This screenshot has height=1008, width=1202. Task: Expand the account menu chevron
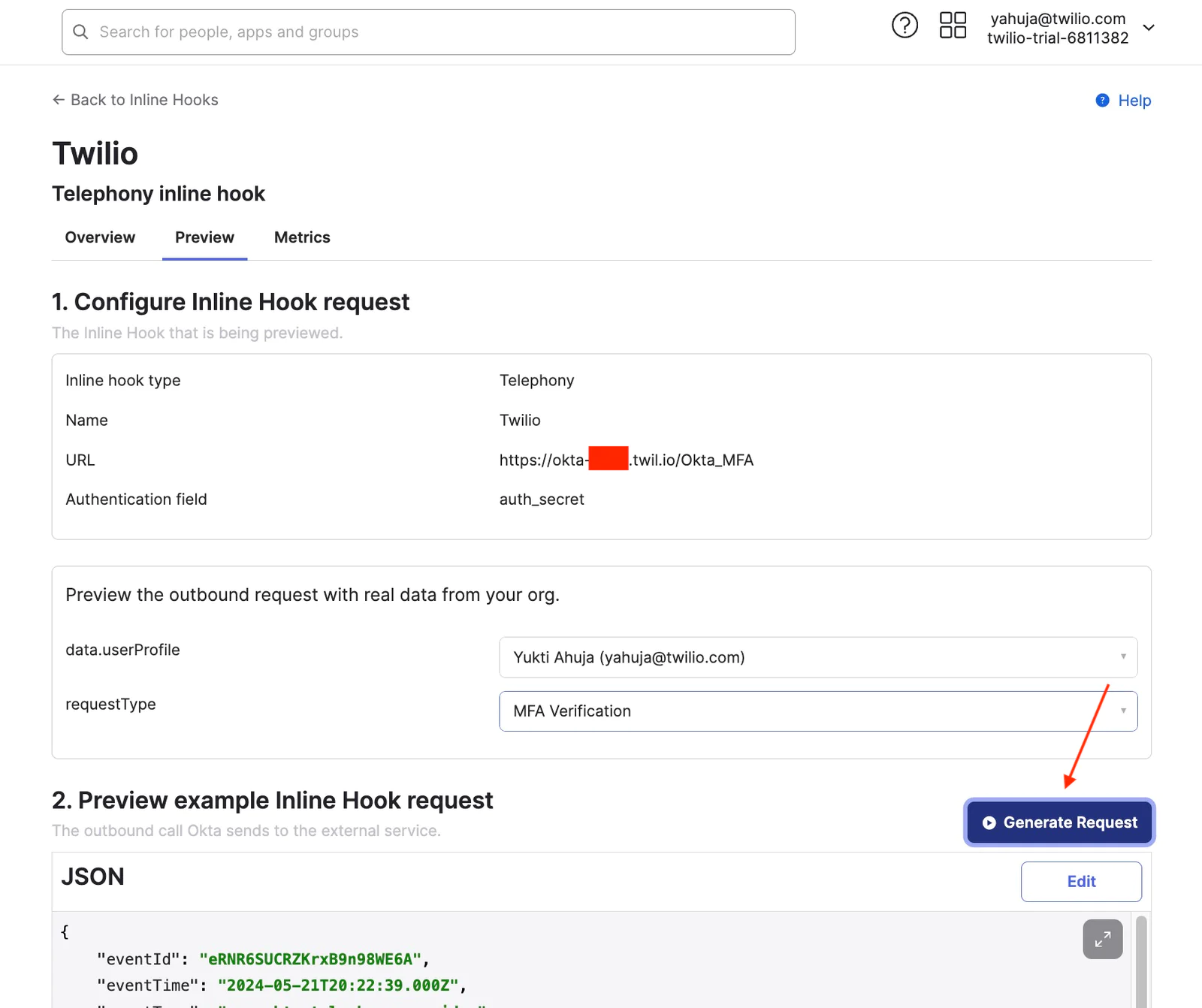click(1148, 28)
